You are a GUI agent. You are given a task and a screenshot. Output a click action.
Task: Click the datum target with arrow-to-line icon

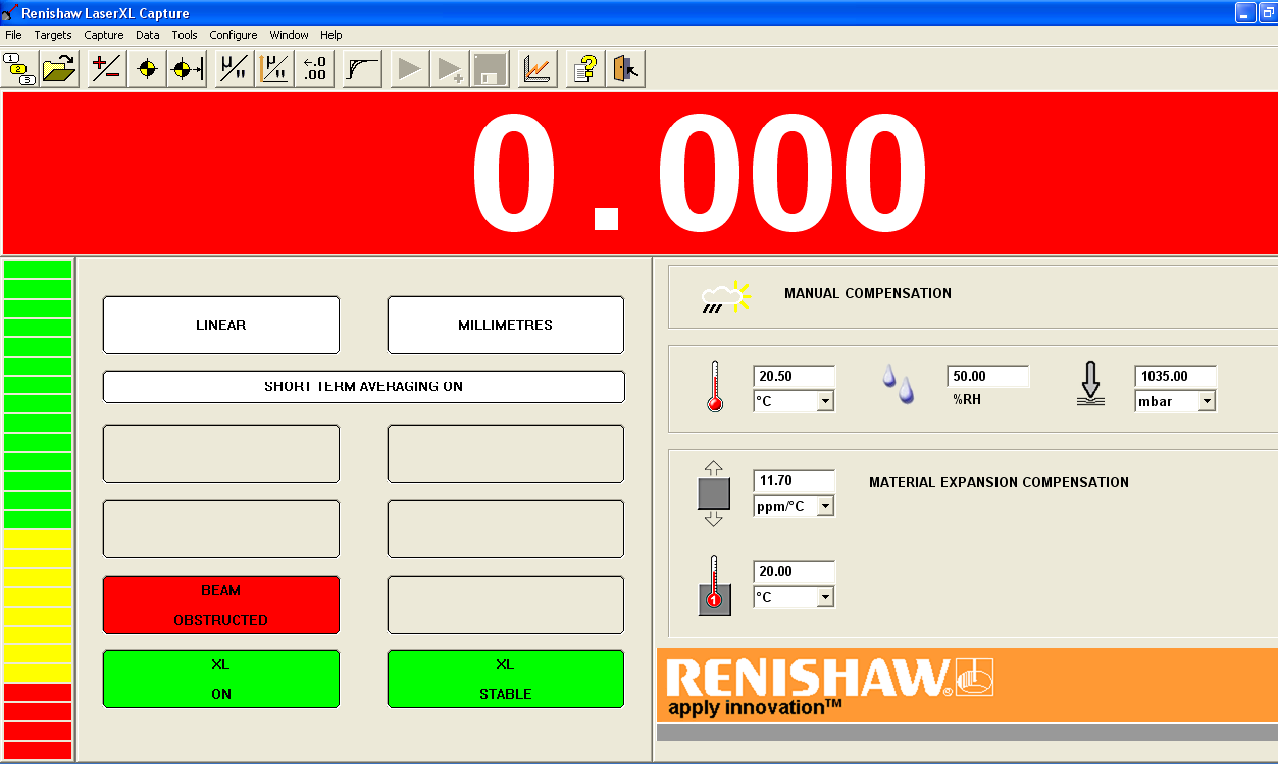point(187,69)
